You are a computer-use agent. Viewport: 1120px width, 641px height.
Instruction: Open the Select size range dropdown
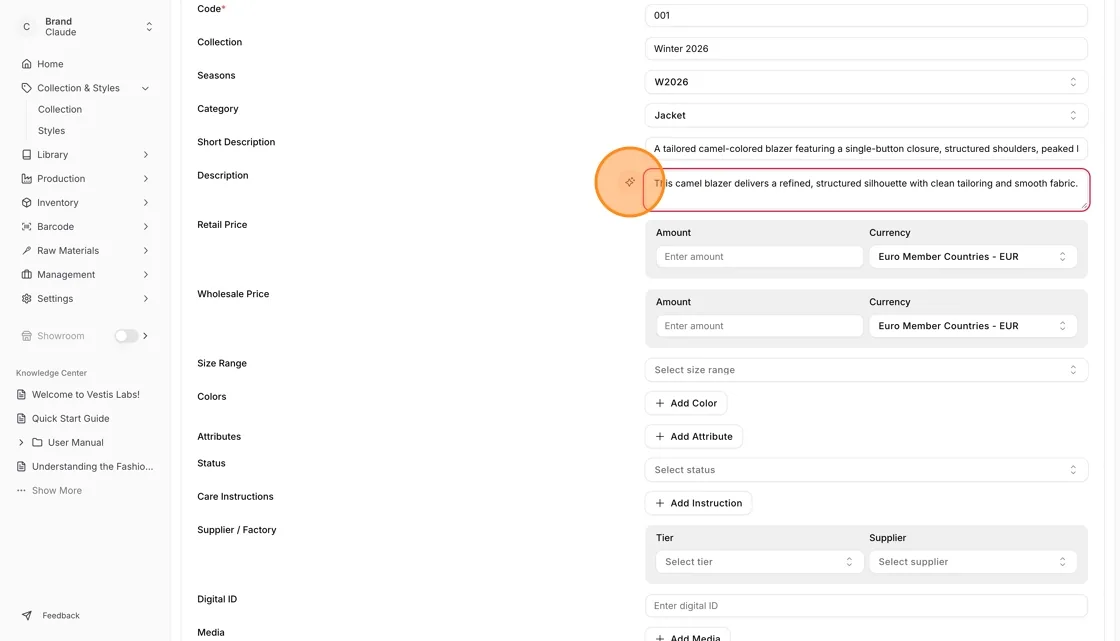coord(866,369)
